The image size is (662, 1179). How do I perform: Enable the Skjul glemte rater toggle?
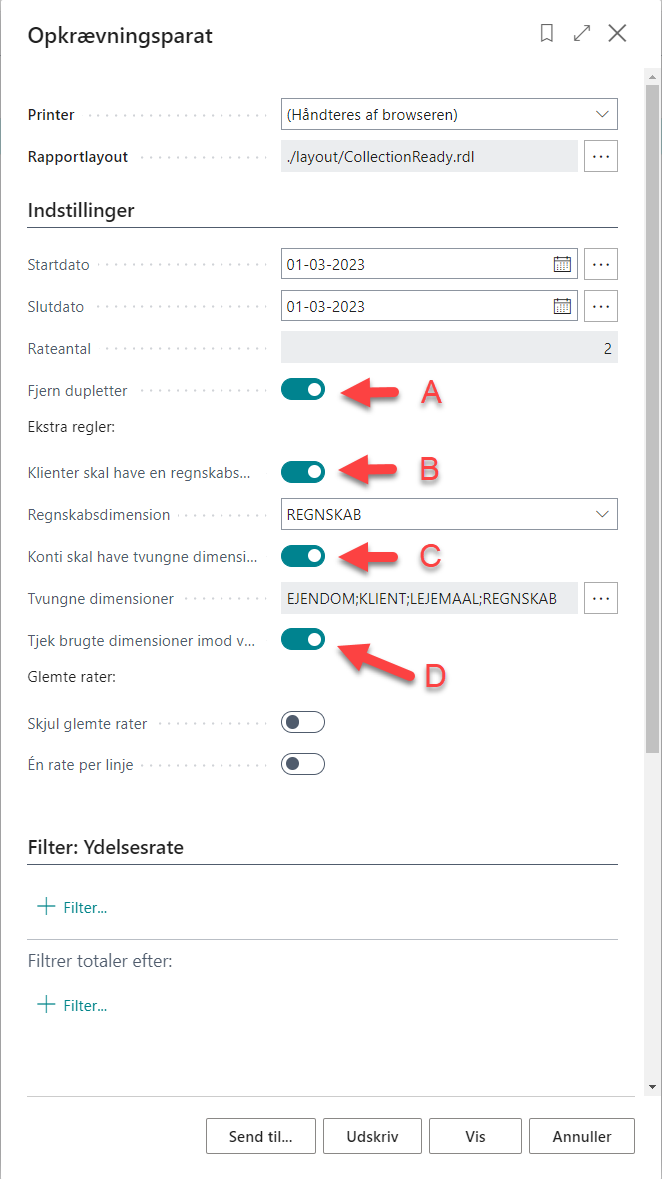302,723
